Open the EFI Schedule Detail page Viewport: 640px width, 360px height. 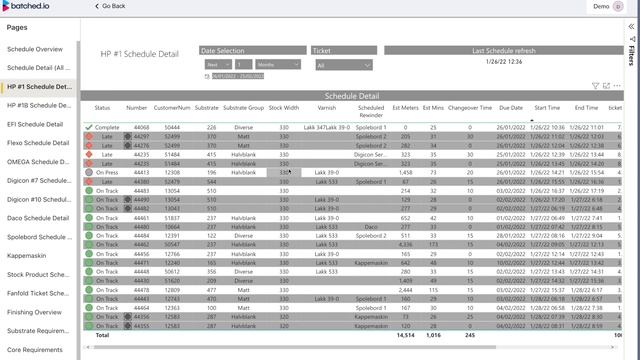tap(35, 124)
